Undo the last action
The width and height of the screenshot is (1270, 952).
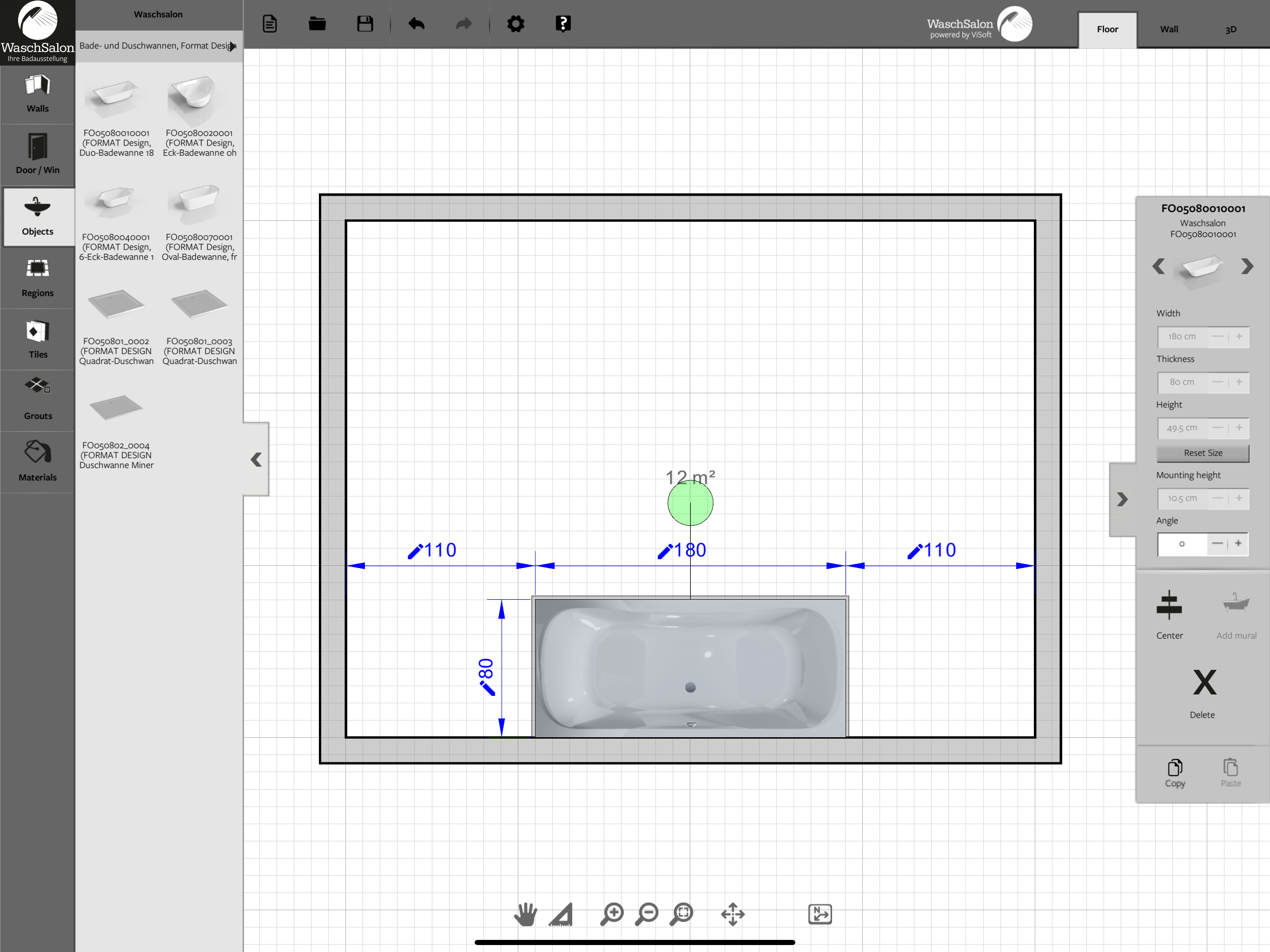tap(416, 24)
